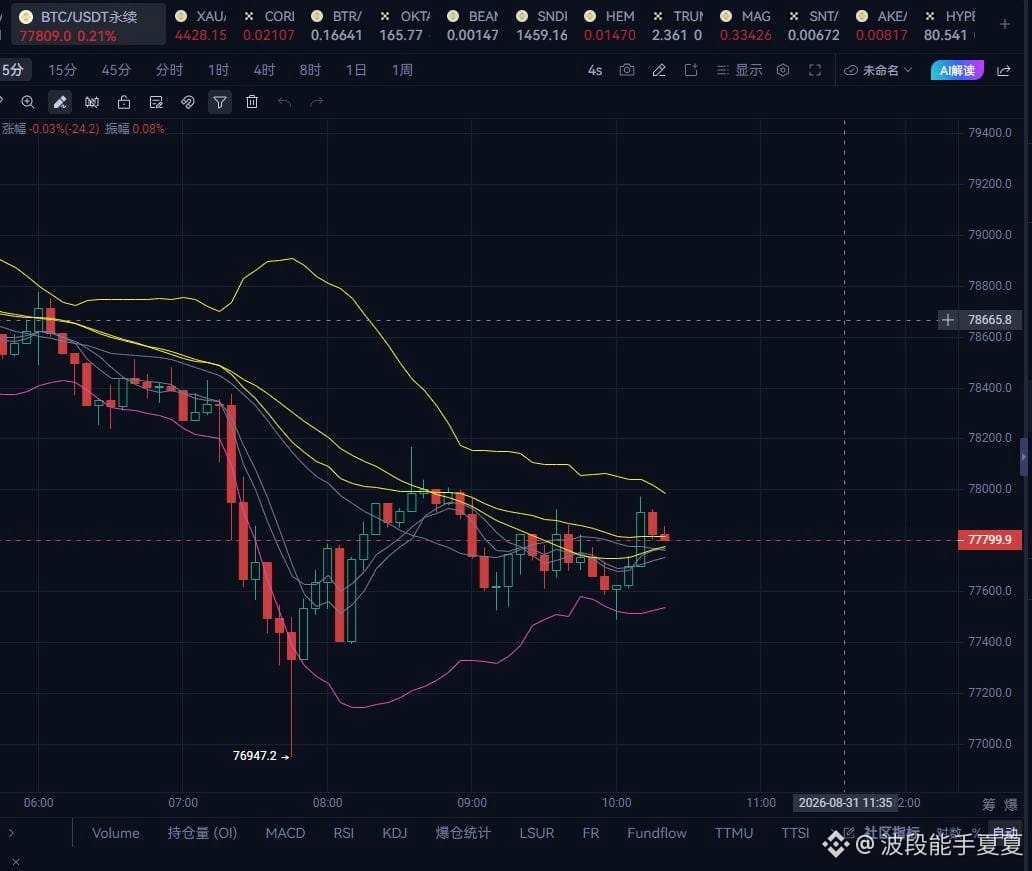The height and width of the screenshot is (871, 1032).
Task: Enable the 持仓量 (OI) indicator
Action: click(202, 833)
